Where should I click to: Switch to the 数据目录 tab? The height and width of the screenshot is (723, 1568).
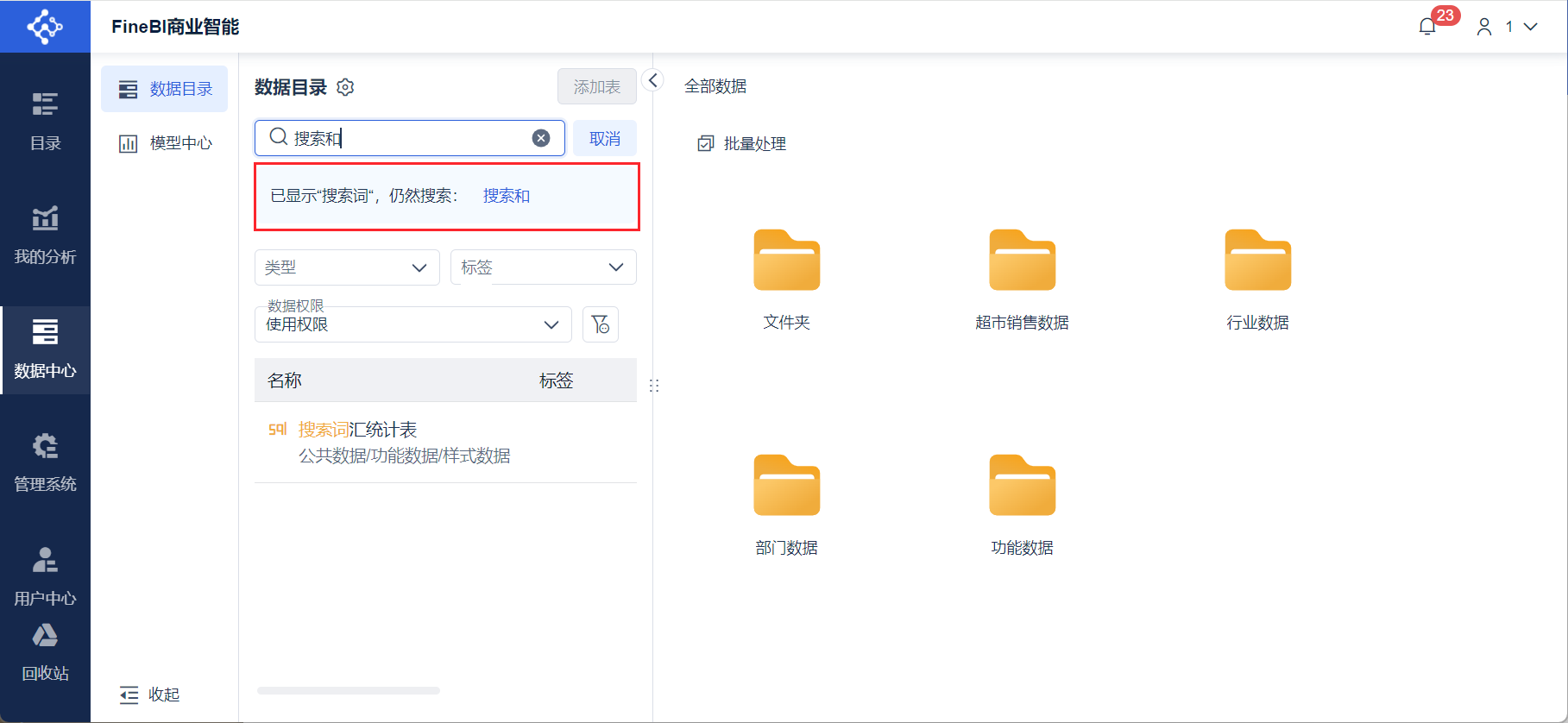(165, 89)
